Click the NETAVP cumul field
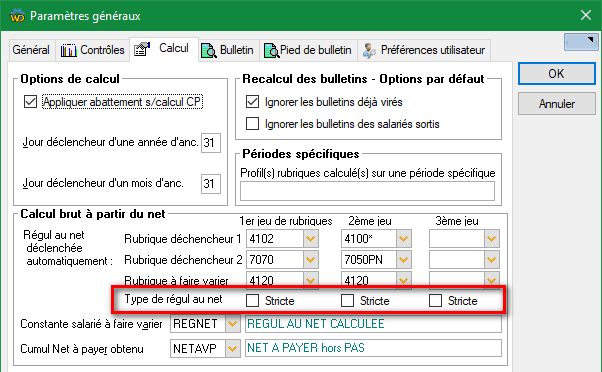Viewport: 602px width, 372px height. 198,349
